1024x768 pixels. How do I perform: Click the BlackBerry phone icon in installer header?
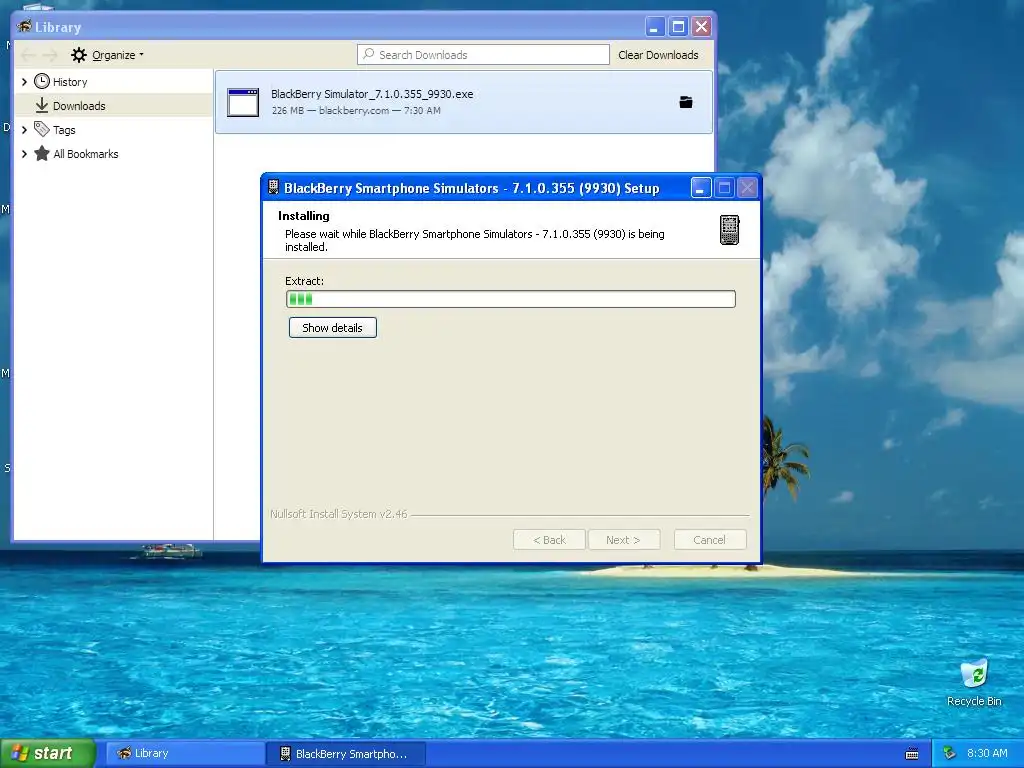729,230
